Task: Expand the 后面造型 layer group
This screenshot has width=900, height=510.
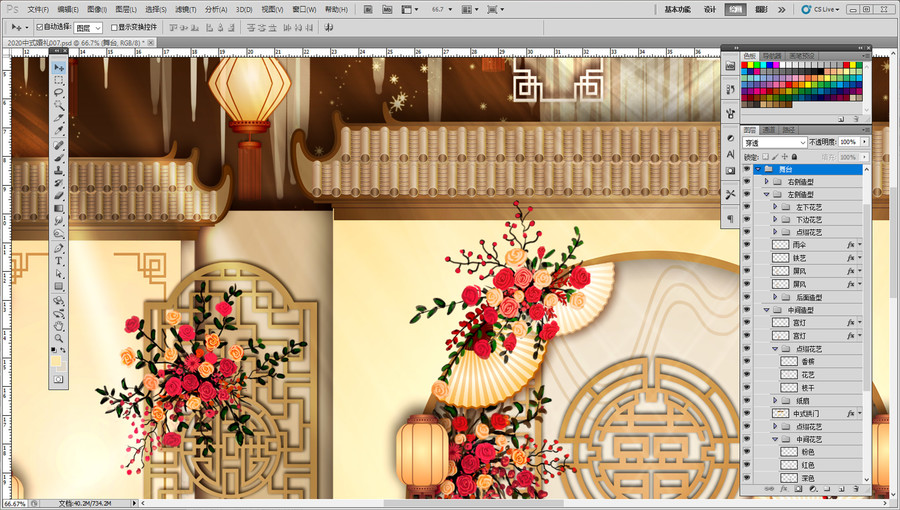Action: point(775,297)
